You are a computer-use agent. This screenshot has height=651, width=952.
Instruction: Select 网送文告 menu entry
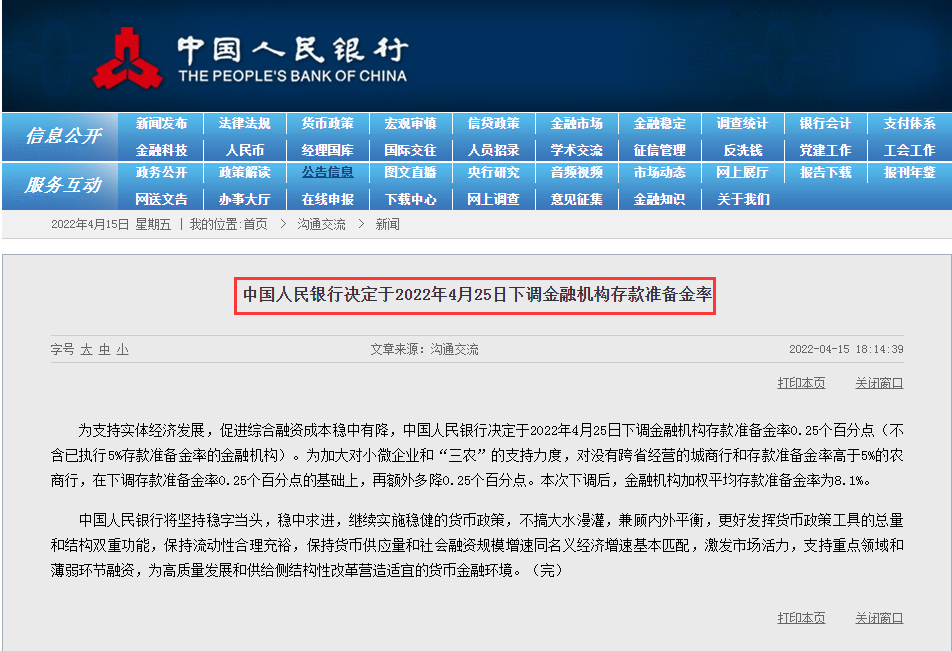click(x=162, y=199)
